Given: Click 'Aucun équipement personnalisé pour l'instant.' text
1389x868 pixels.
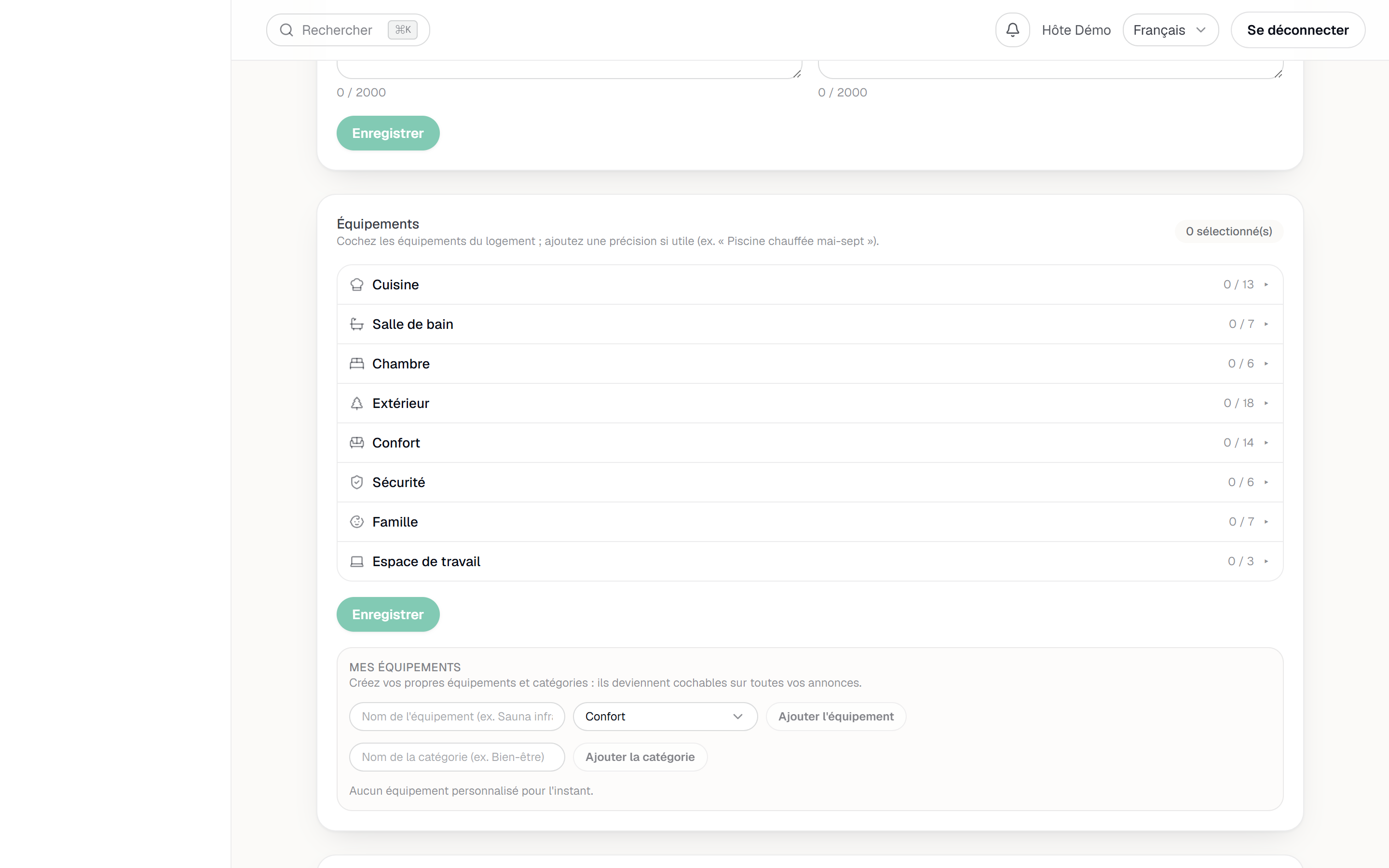Looking at the screenshot, I should [471, 790].
